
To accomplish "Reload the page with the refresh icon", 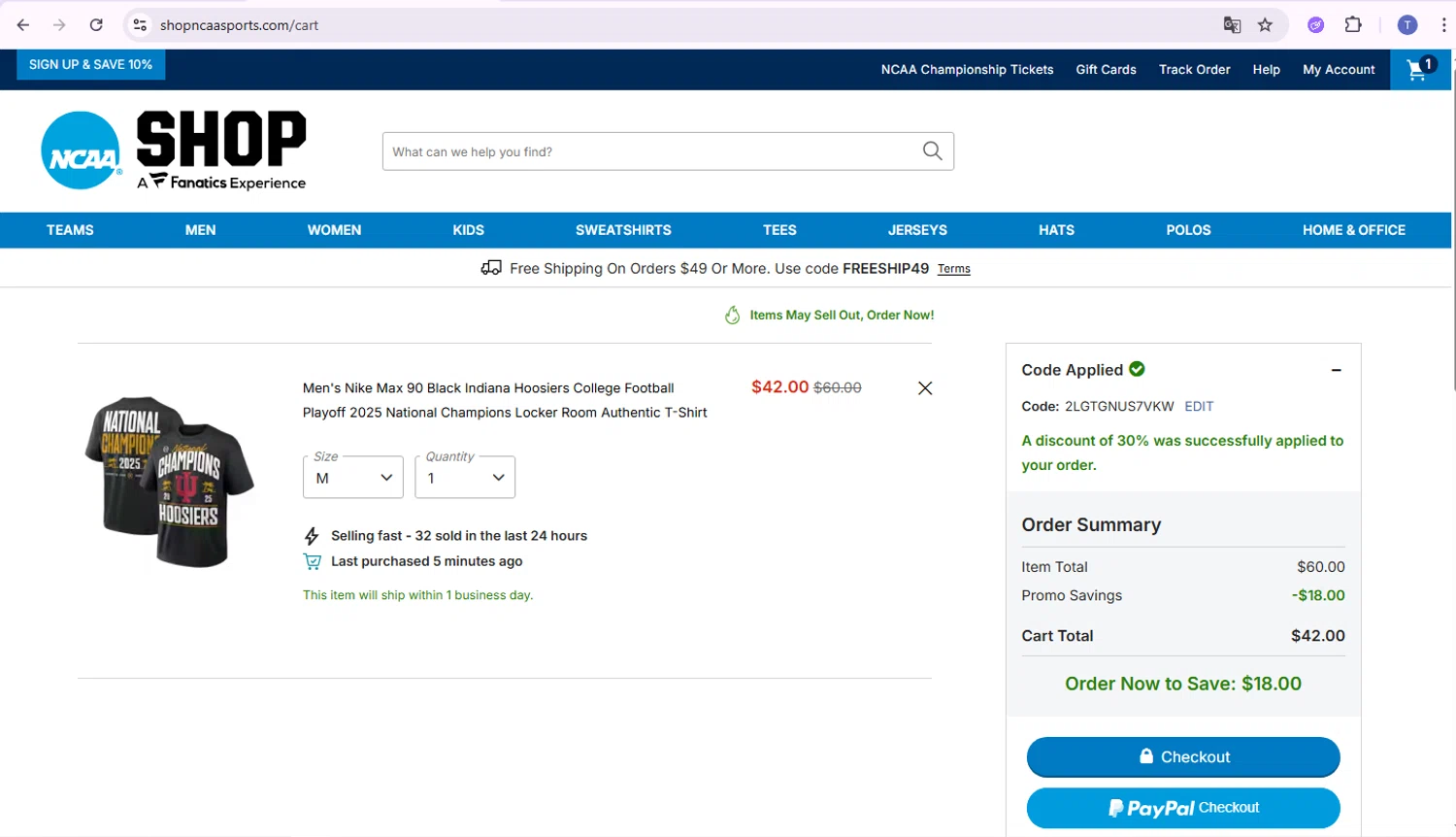I will coord(96,25).
